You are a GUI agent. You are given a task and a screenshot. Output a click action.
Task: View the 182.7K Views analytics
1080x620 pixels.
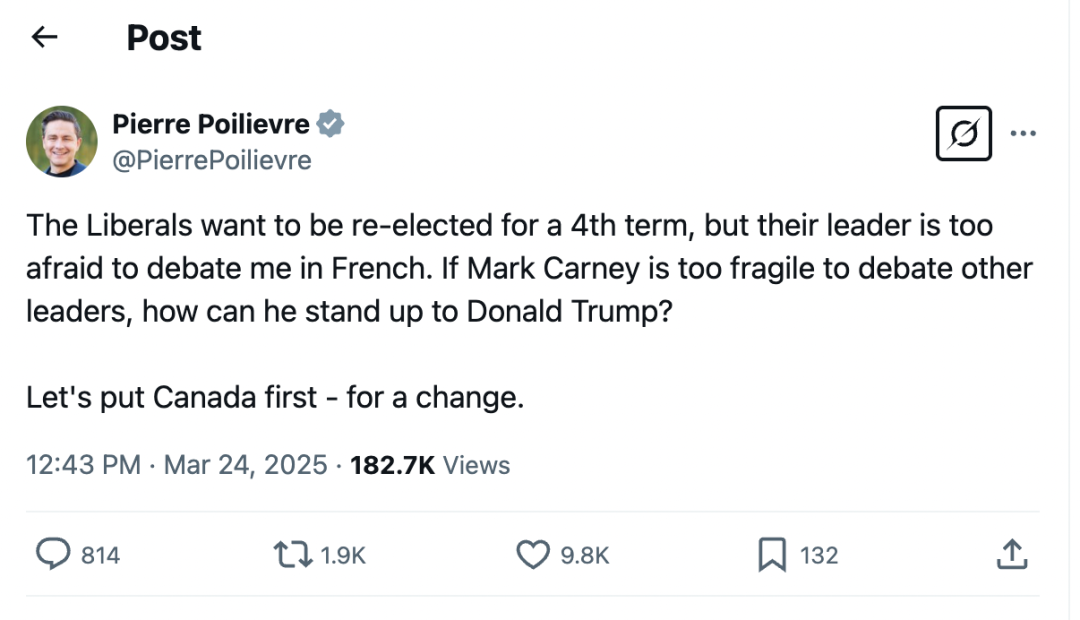430,465
